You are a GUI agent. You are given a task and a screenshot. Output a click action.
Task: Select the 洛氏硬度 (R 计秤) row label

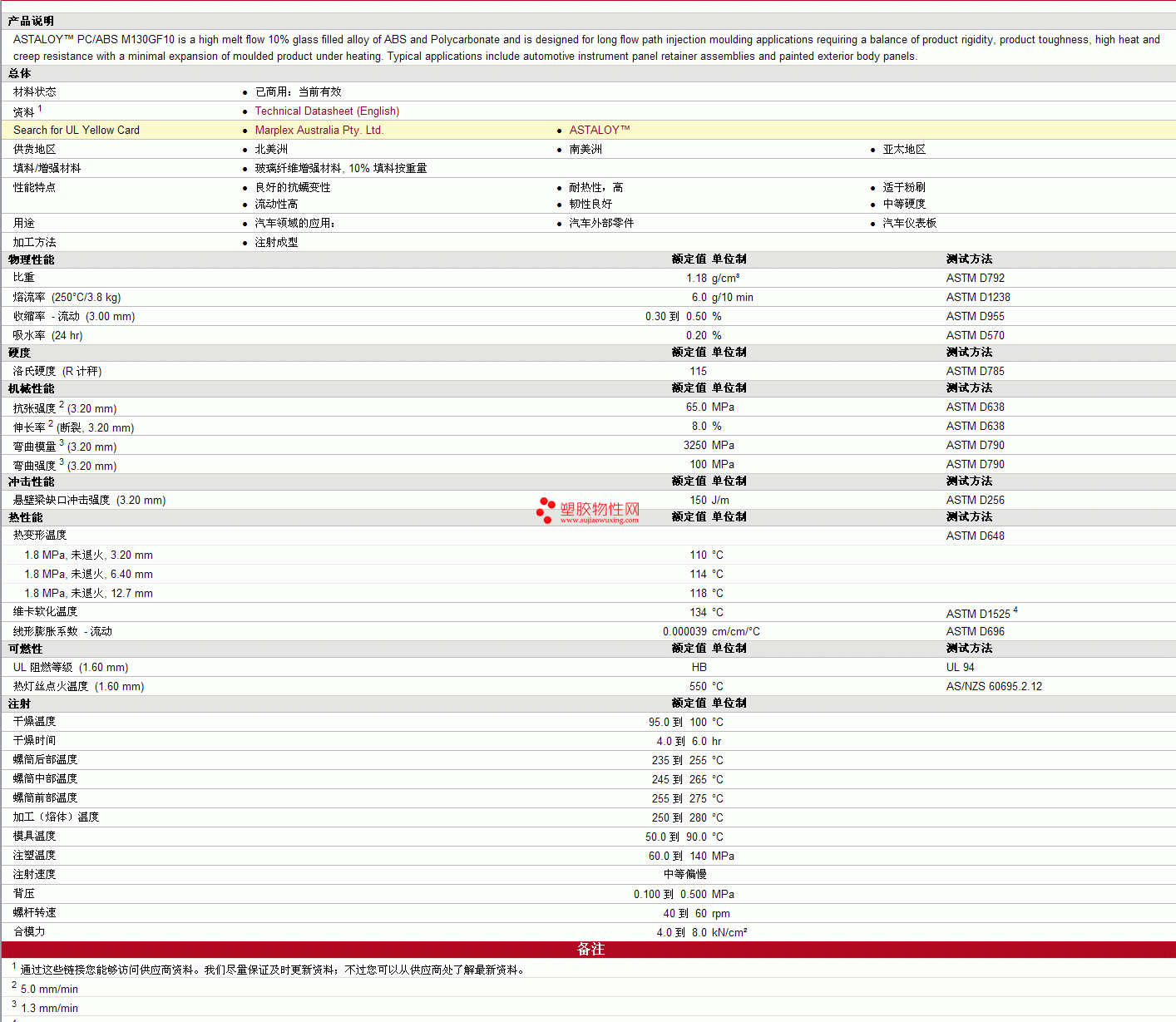click(x=57, y=371)
